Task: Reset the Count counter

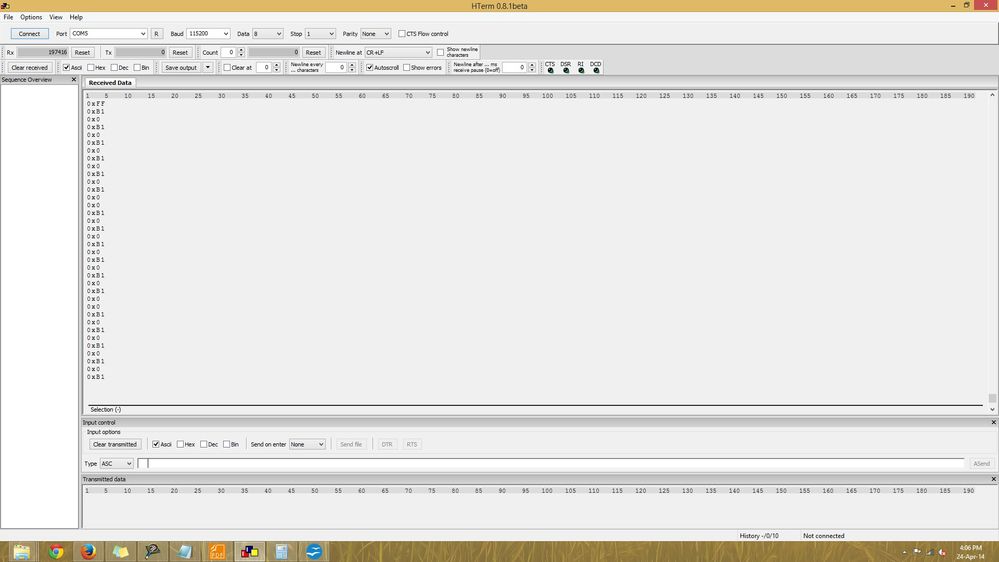Action: click(x=313, y=52)
